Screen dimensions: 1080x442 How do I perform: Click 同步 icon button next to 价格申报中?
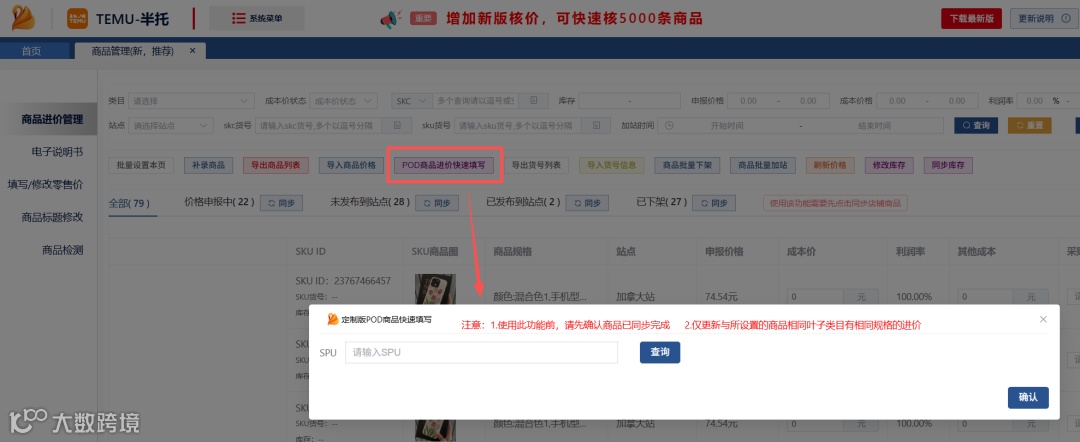point(282,203)
